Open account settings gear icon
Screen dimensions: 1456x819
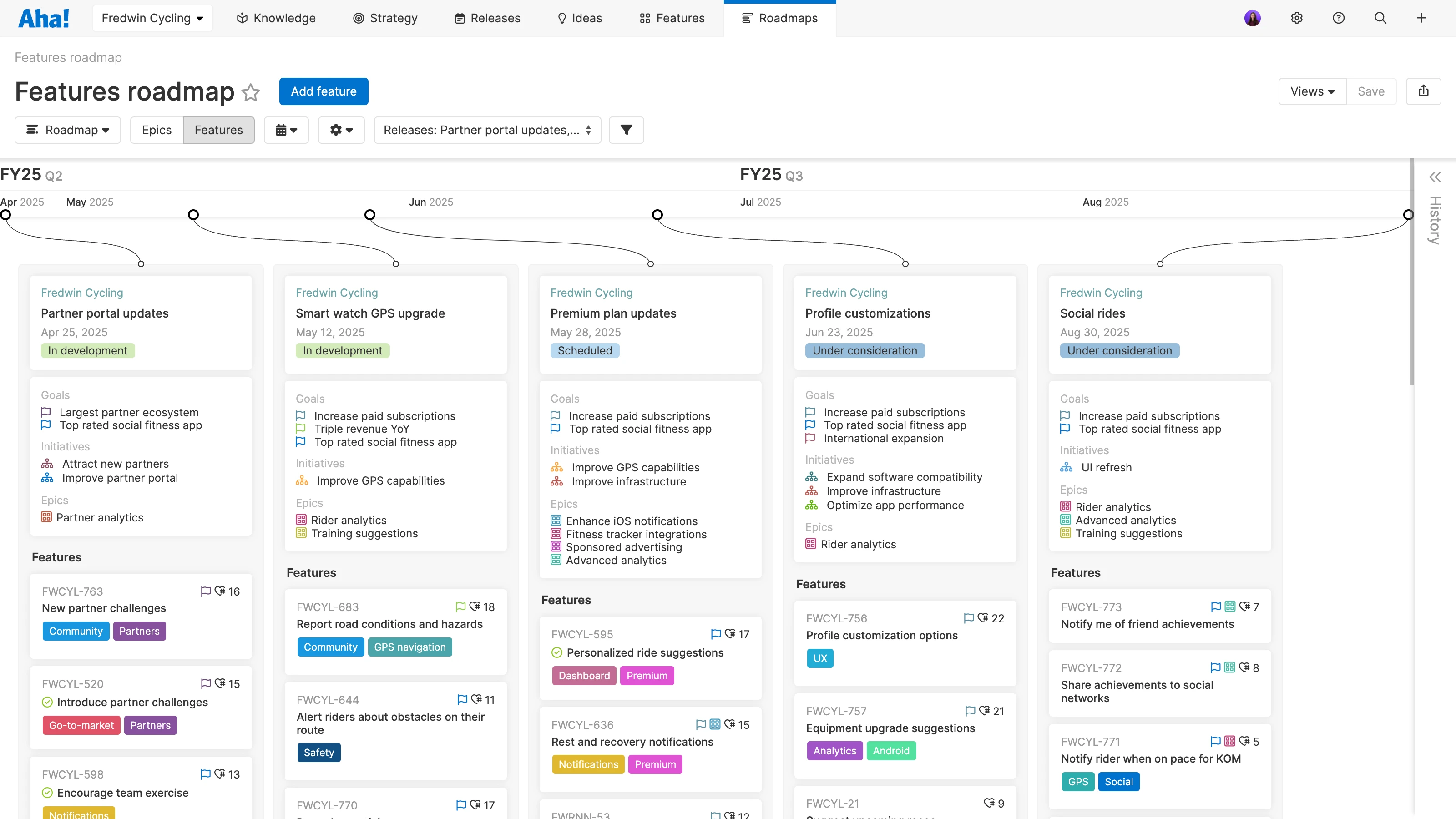coord(1297,18)
